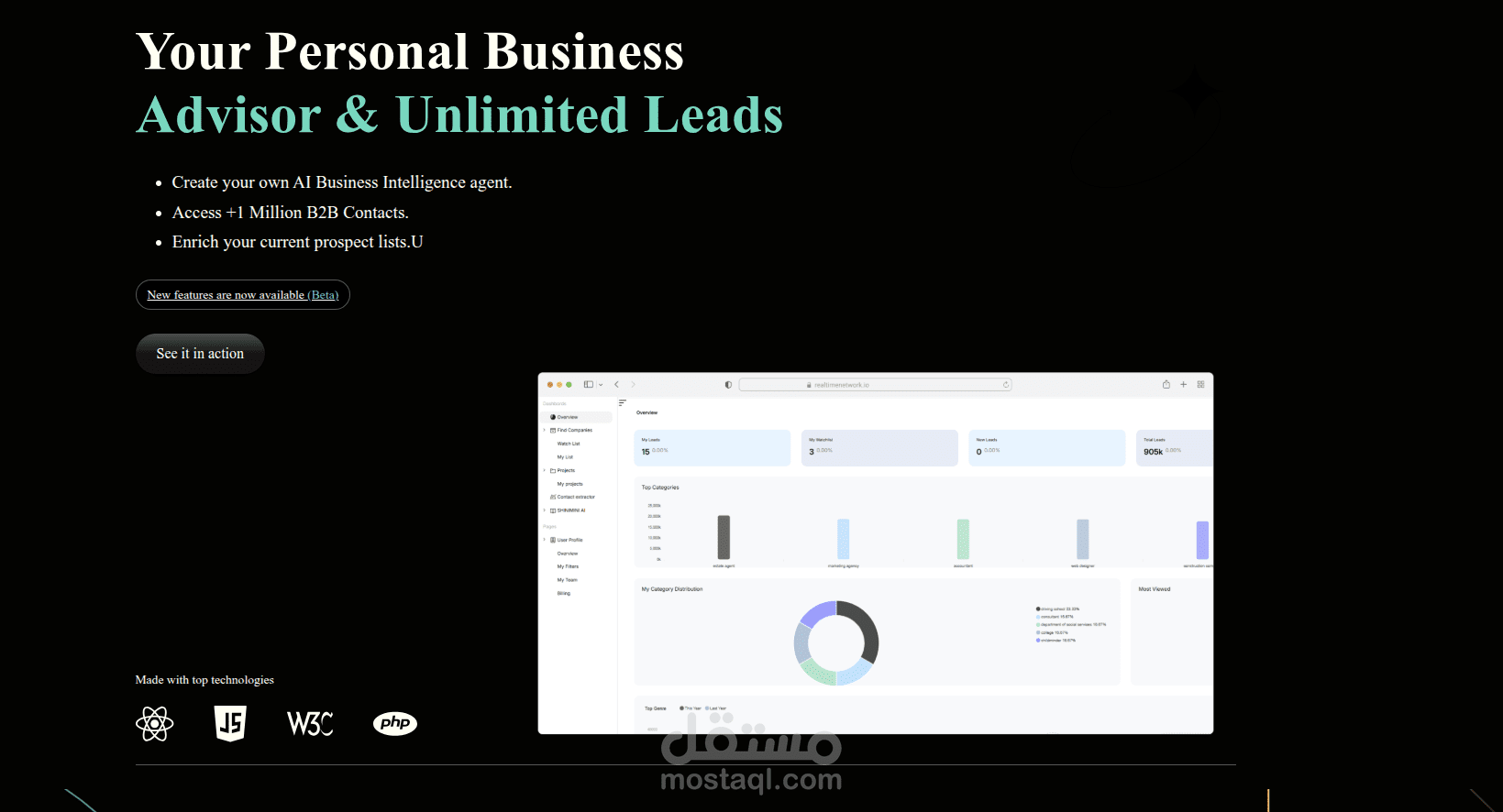The width and height of the screenshot is (1503, 812).
Task: Click the Most Viewed panel heading
Action: click(1155, 589)
